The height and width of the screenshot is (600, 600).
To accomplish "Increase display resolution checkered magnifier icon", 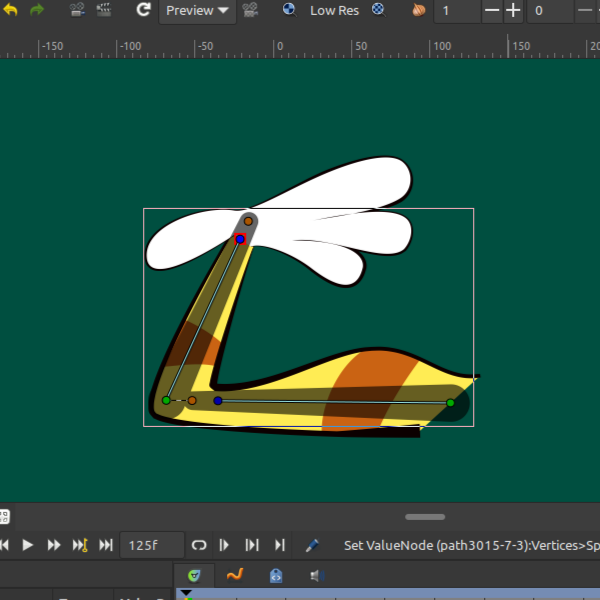I will (x=378, y=10).
